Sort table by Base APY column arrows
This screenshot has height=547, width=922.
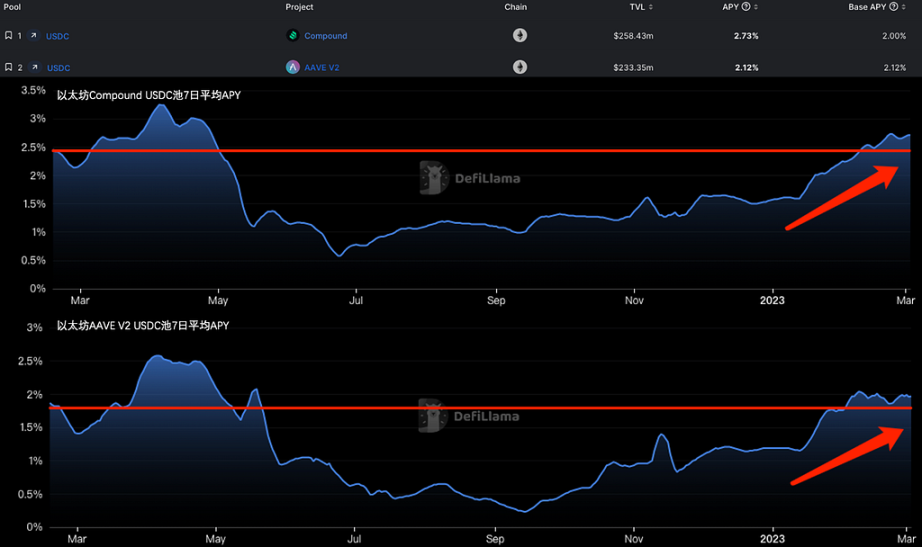tap(903, 7)
